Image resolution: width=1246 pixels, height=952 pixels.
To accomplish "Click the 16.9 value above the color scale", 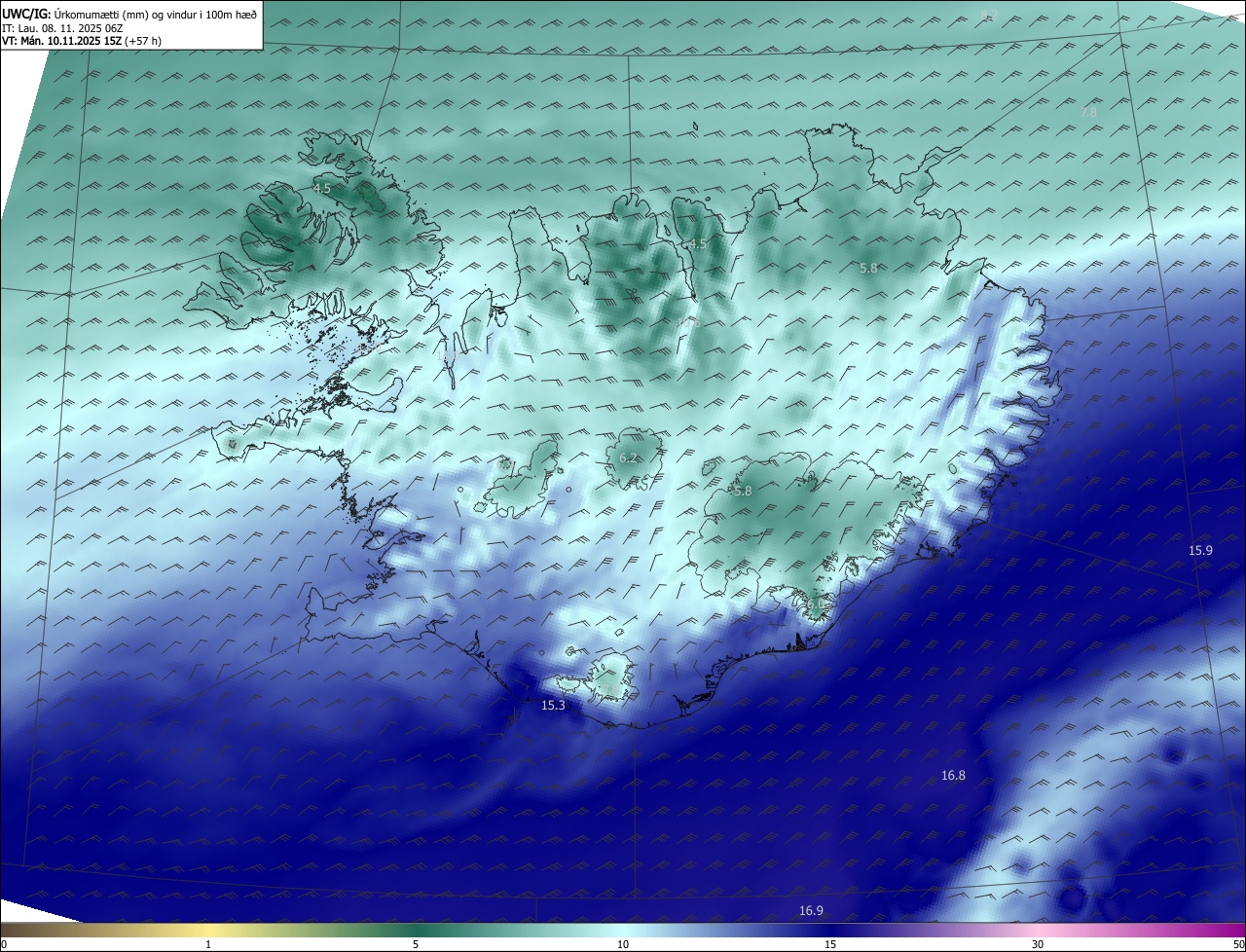I will 811,910.
